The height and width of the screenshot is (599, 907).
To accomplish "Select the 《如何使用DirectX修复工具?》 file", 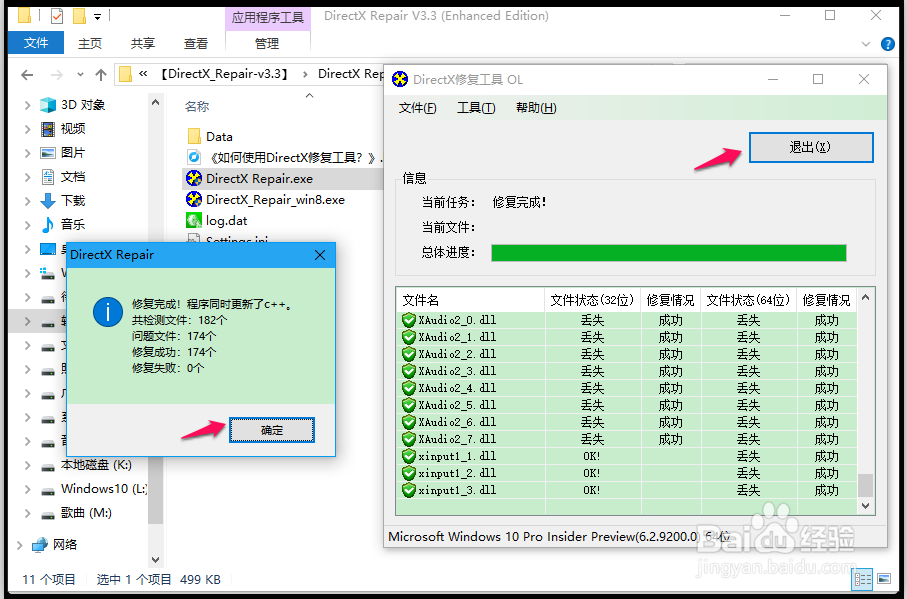I will tap(285, 157).
